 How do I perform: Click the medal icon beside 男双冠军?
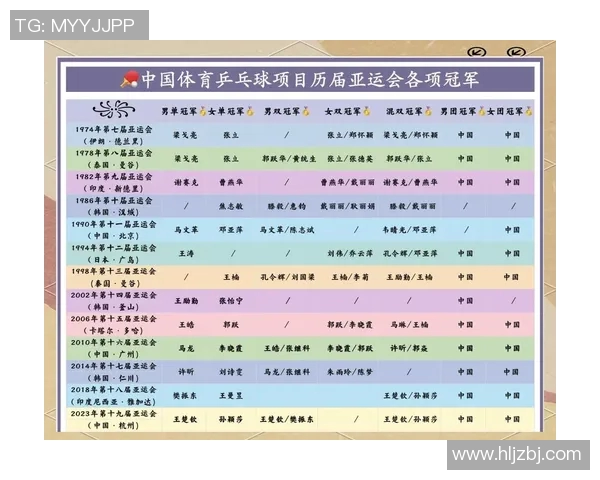point(305,111)
